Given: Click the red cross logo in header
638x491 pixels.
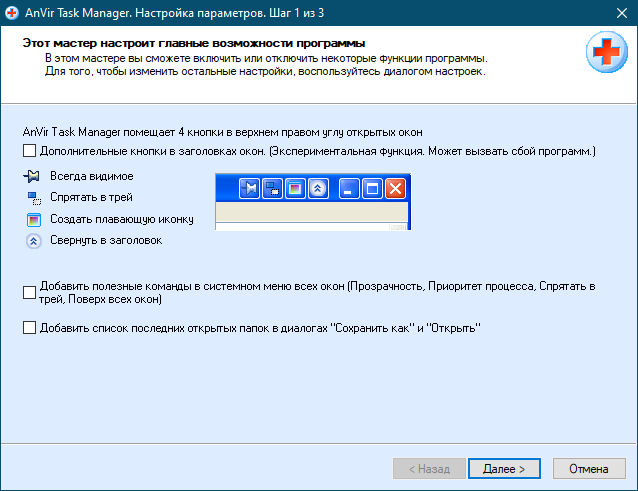Looking at the screenshot, I should (606, 52).
